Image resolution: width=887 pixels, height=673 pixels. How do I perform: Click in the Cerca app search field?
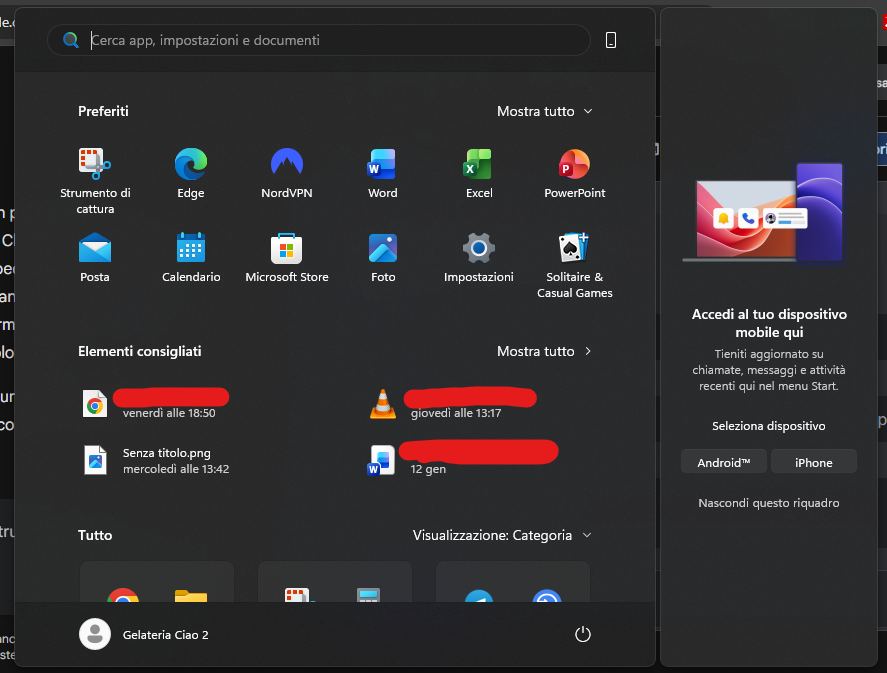[319, 40]
